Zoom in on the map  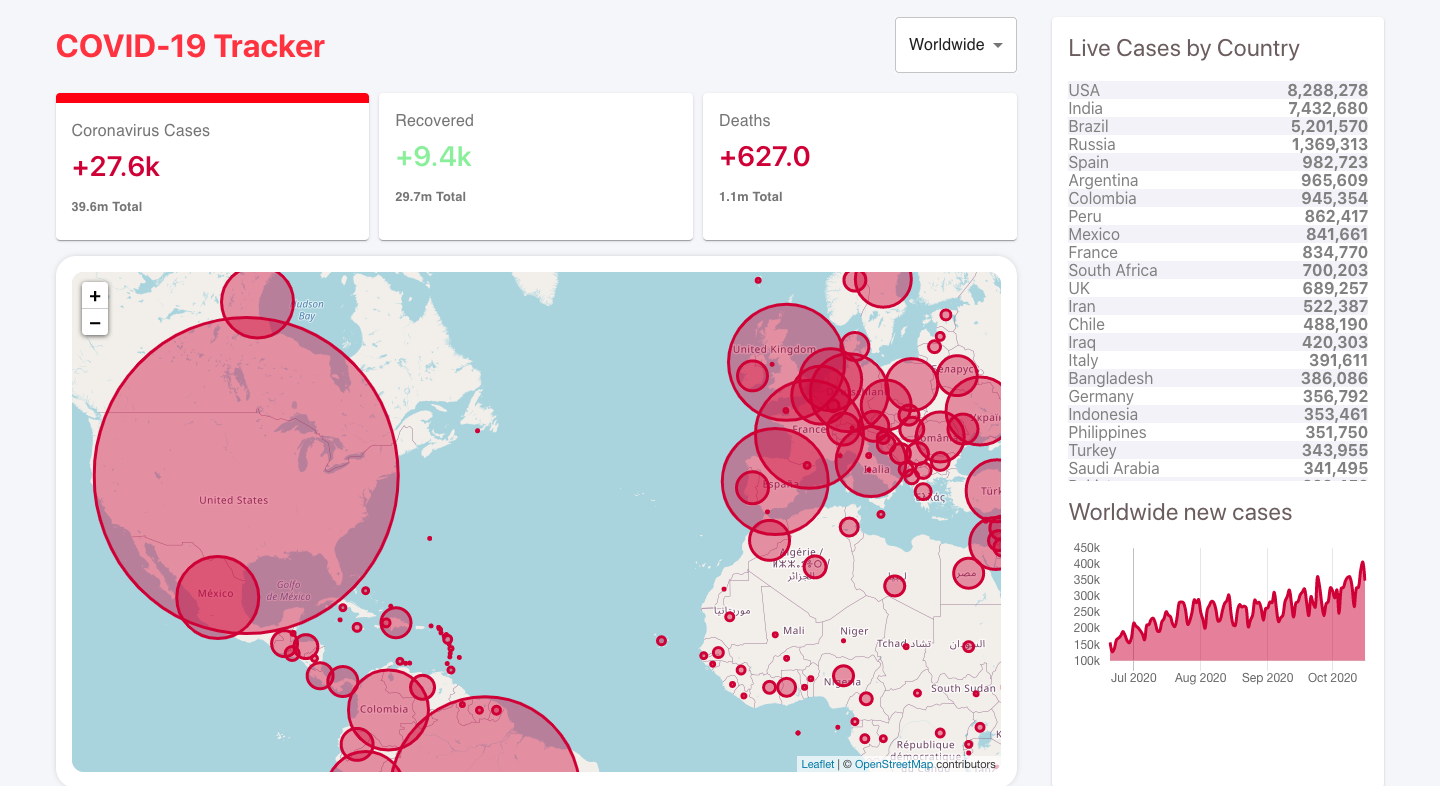pyautogui.click(x=95, y=296)
